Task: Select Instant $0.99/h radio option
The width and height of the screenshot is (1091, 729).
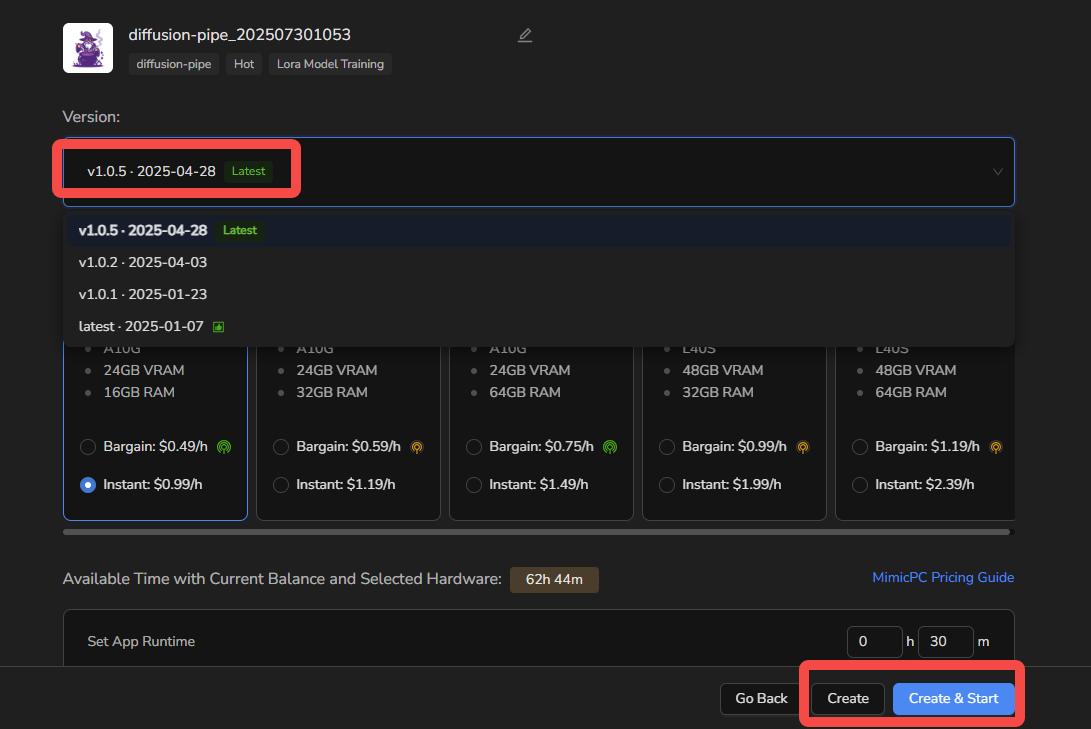Action: coord(88,485)
